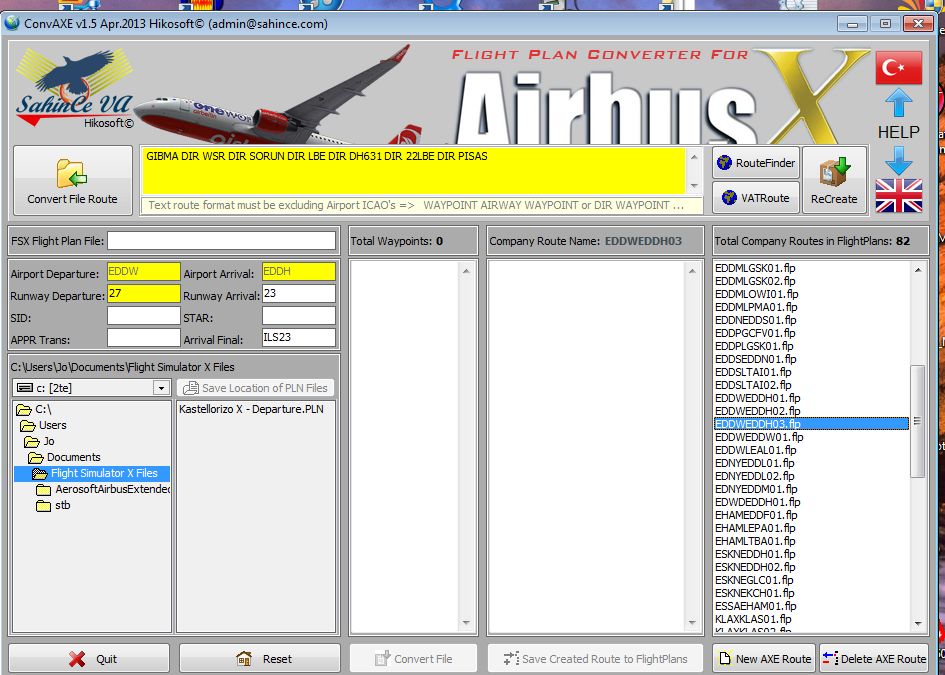The image size is (945, 675).
Task: Click Save Created Route to FlightPlans
Action: [595, 659]
